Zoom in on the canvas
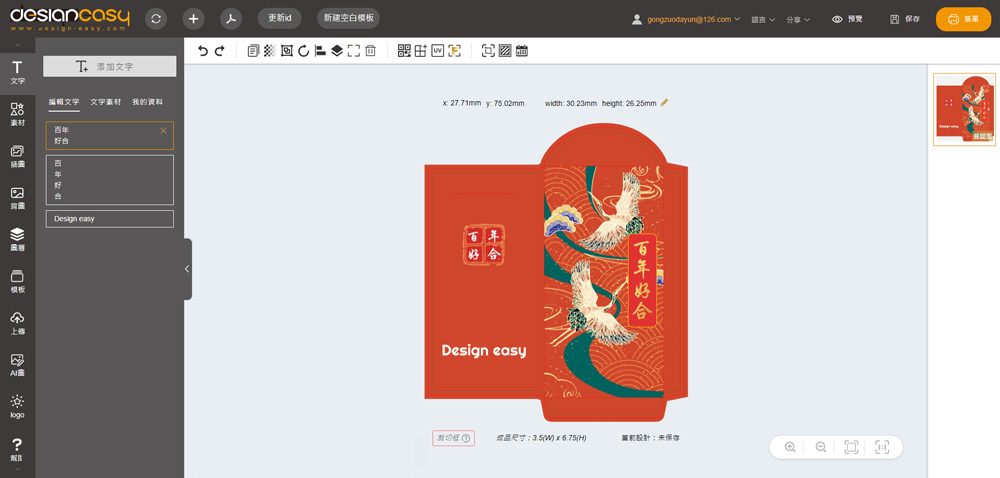Image resolution: width=1000 pixels, height=478 pixels. click(790, 447)
